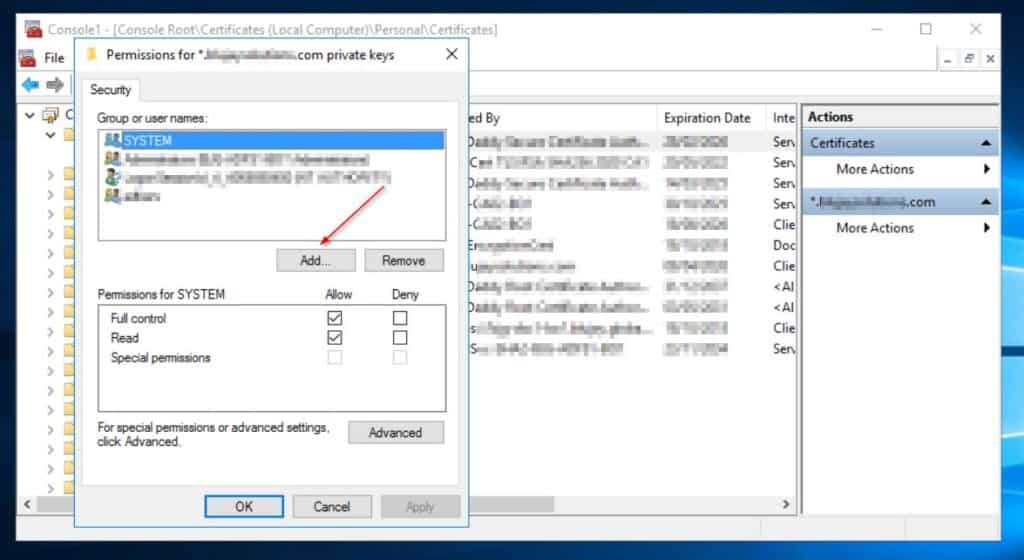The width and height of the screenshot is (1024, 560).
Task: Click the Add... button
Action: click(x=315, y=260)
